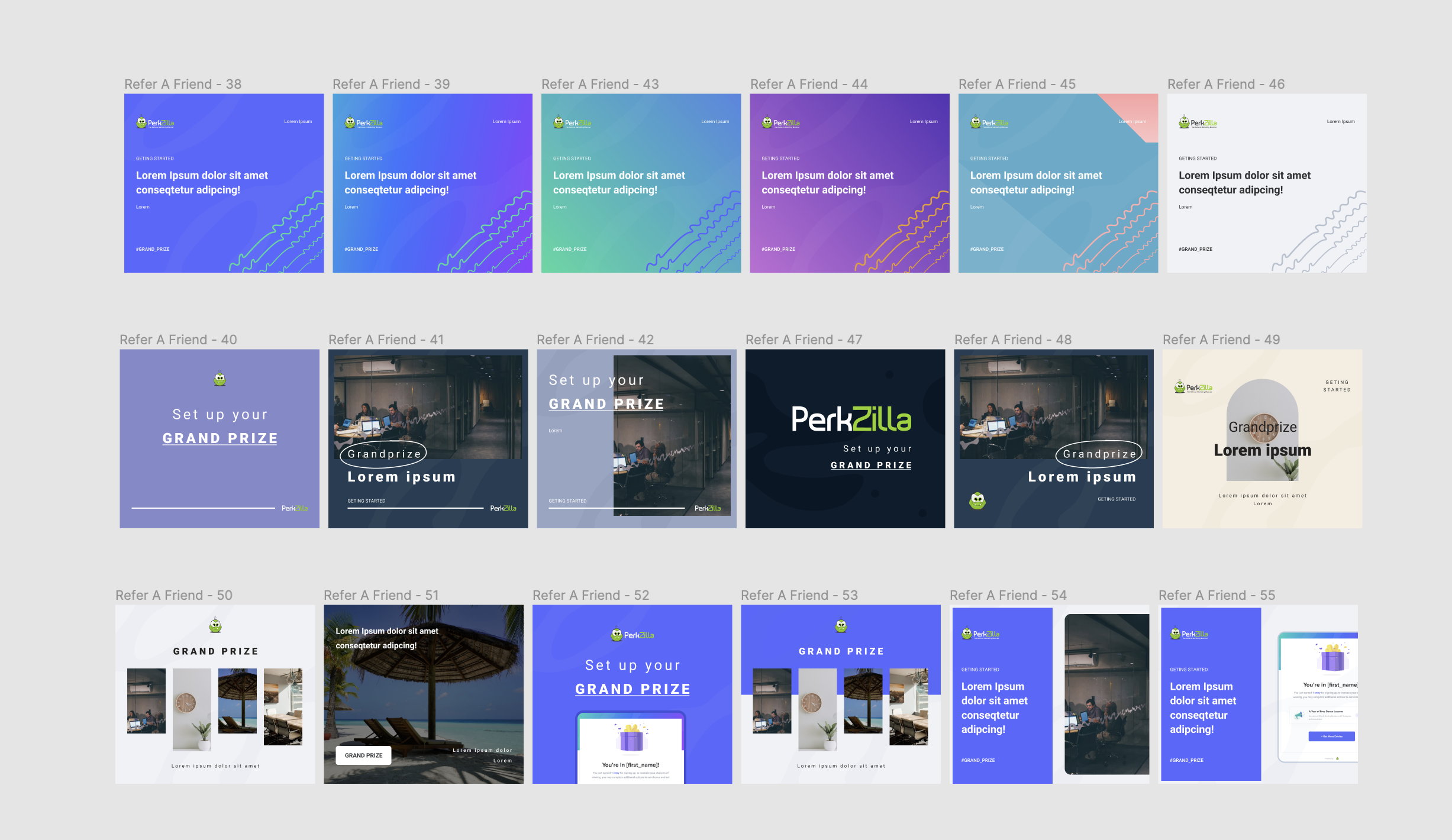Click the small PerkZilla logo in frame 40 footer
Image resolution: width=1452 pixels, height=840 pixels.
tap(295, 508)
